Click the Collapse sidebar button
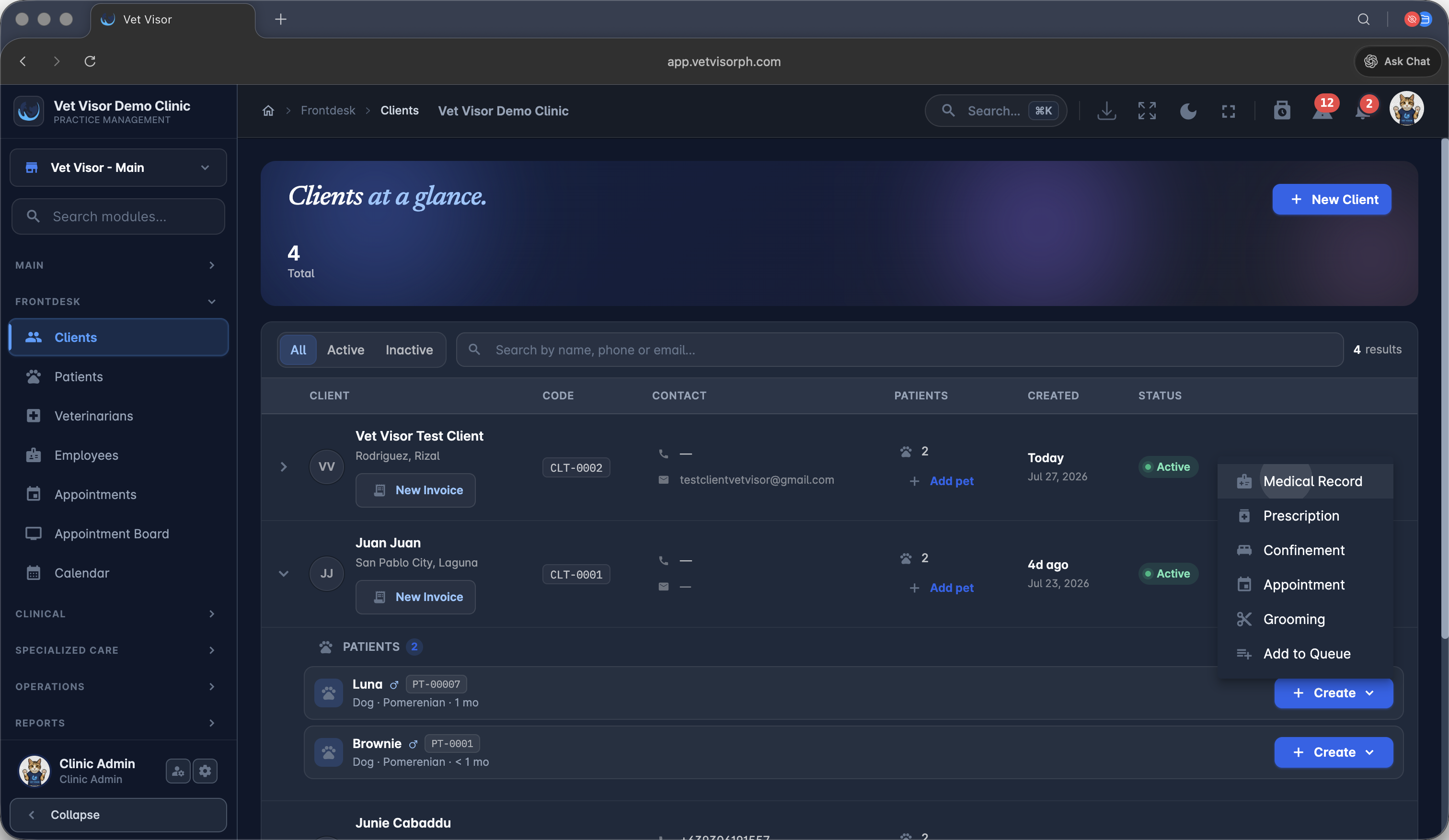 pyautogui.click(x=118, y=815)
